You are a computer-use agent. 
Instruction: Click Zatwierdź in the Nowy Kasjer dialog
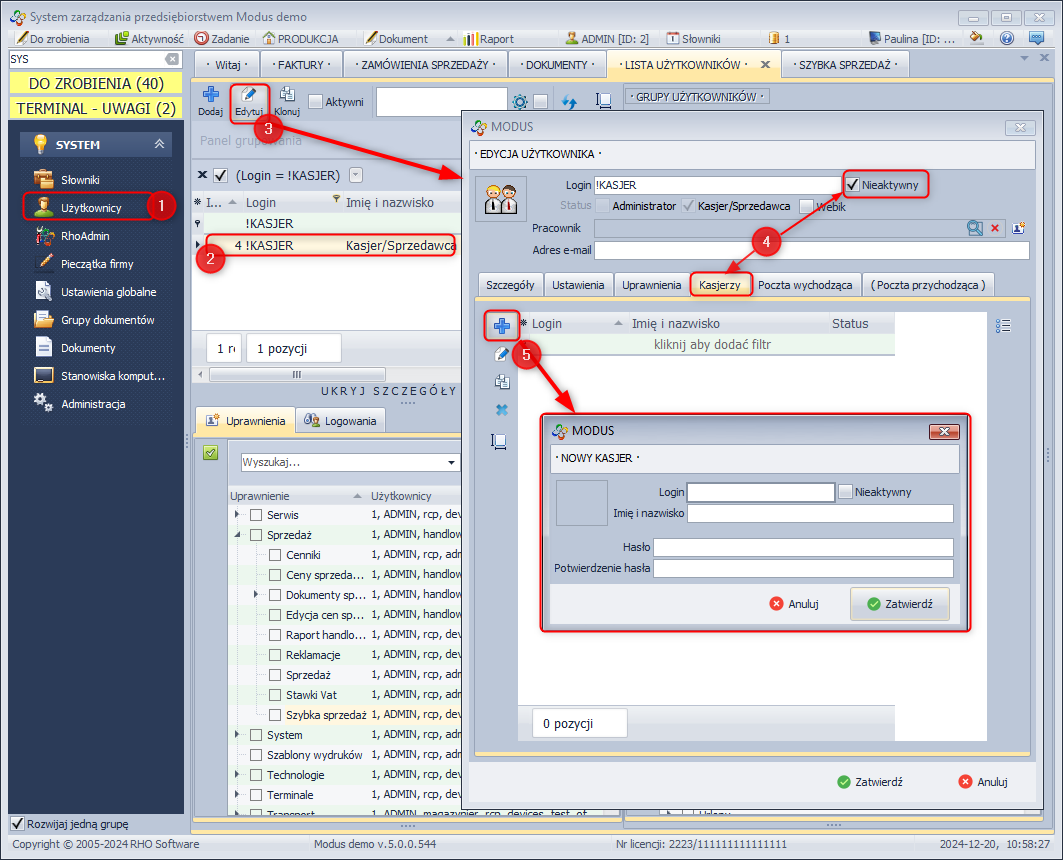899,604
